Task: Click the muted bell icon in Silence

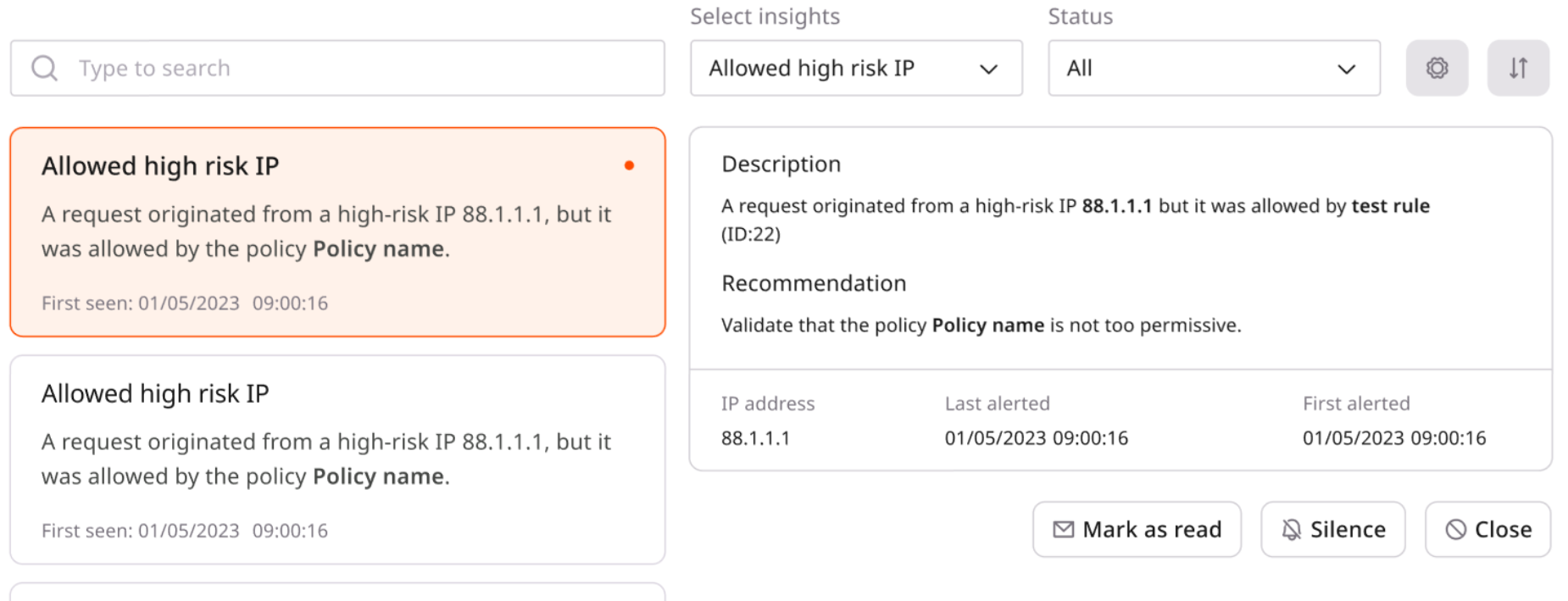Action: (1291, 530)
